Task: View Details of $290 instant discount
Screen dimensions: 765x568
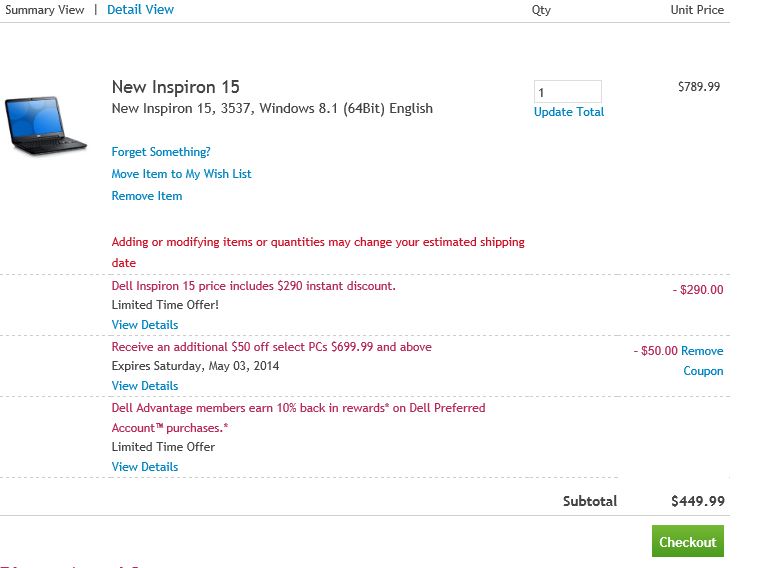Action: (x=145, y=325)
